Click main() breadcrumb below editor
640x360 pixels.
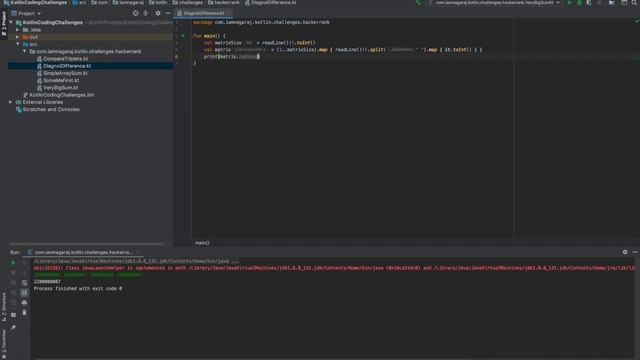click(x=202, y=243)
